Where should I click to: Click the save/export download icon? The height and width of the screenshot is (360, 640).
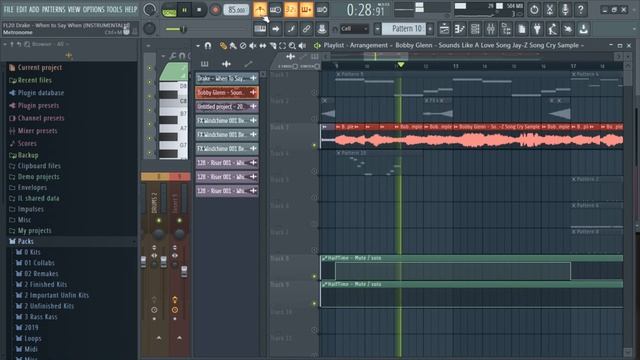pos(584,29)
